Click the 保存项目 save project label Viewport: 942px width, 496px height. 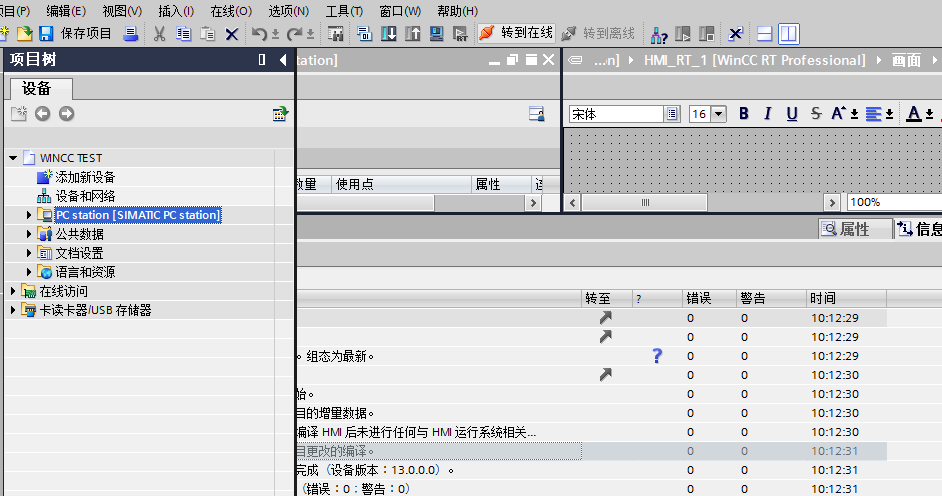86,34
